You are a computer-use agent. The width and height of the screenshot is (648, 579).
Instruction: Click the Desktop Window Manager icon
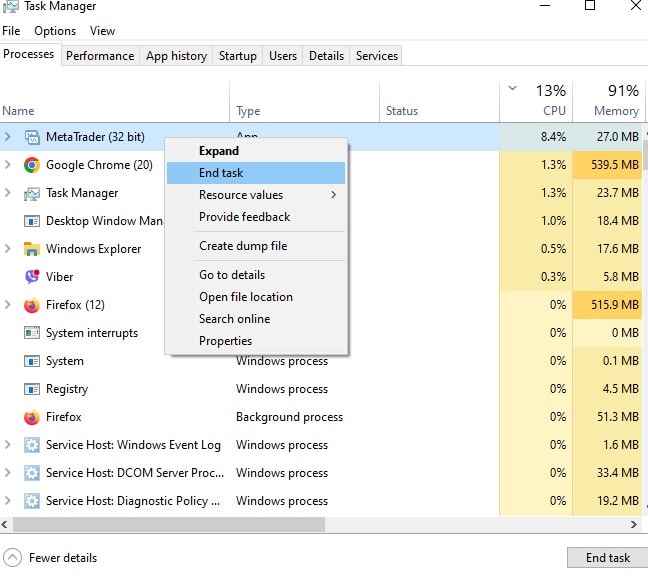[x=32, y=221]
